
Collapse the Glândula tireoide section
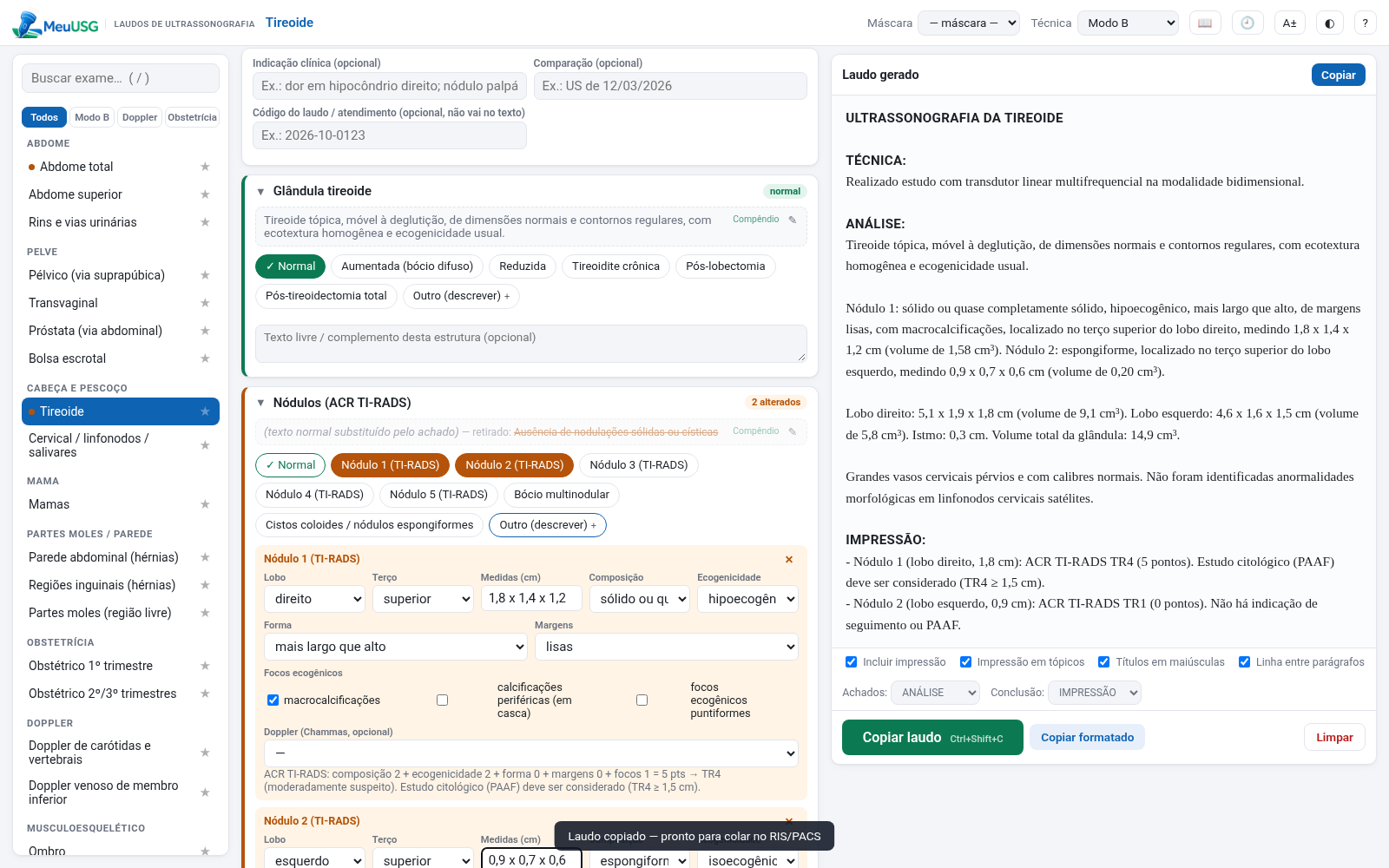(260, 191)
